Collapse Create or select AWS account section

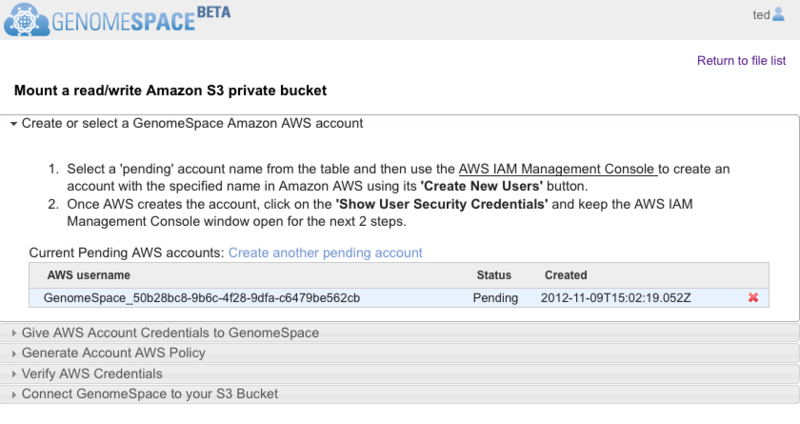click(192, 123)
